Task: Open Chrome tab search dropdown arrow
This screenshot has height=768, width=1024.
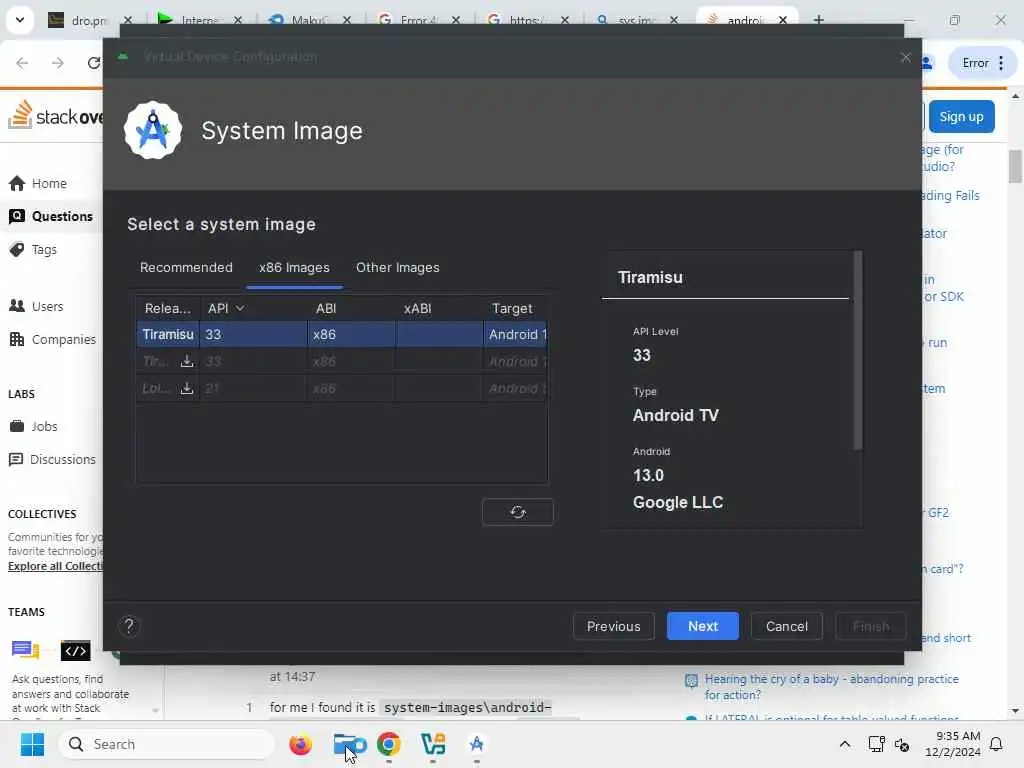Action: pyautogui.click(x=20, y=20)
